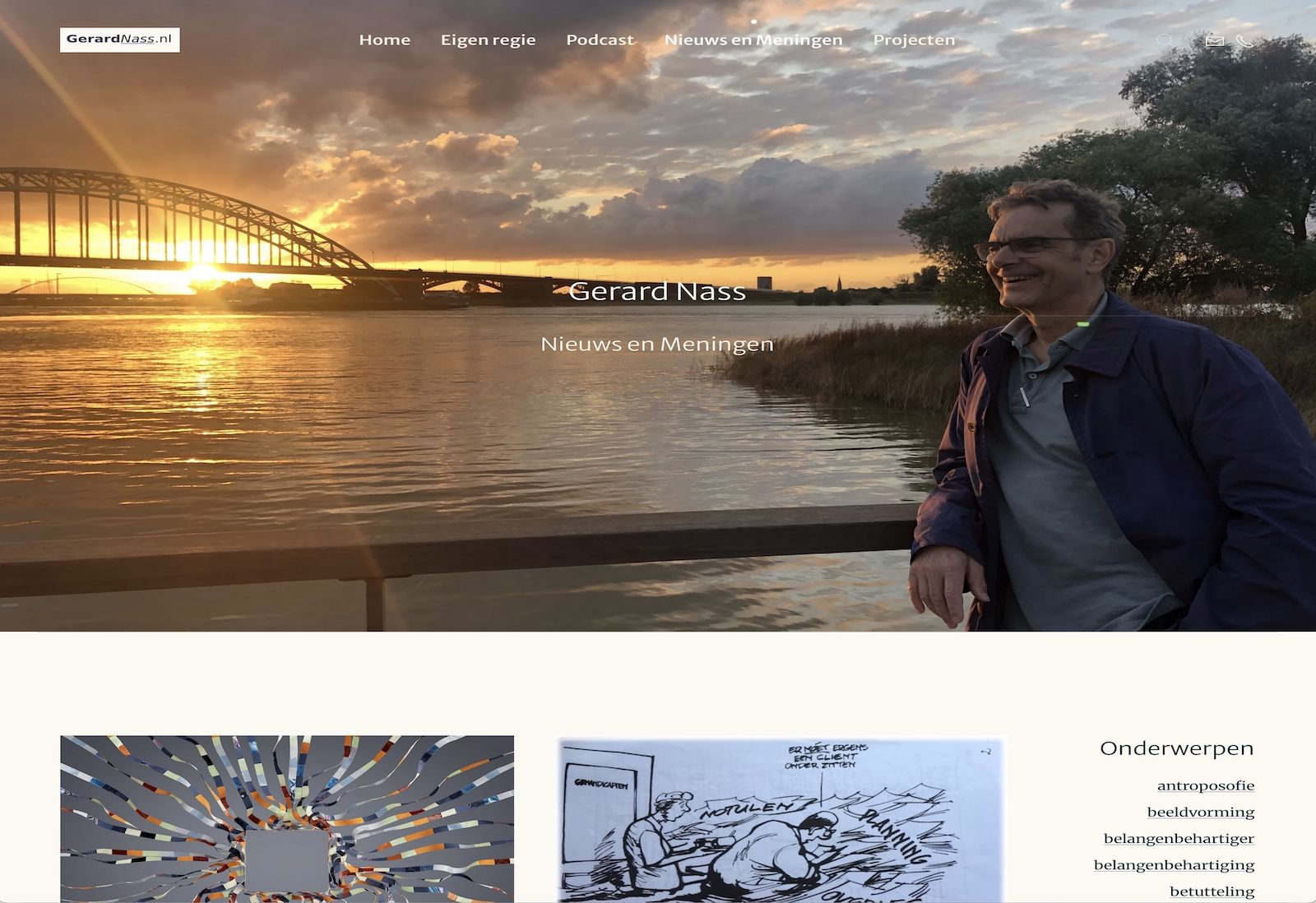Select Nieuws en Meningen in navigation
Image resolution: width=1316 pixels, height=903 pixels.
coord(753,39)
